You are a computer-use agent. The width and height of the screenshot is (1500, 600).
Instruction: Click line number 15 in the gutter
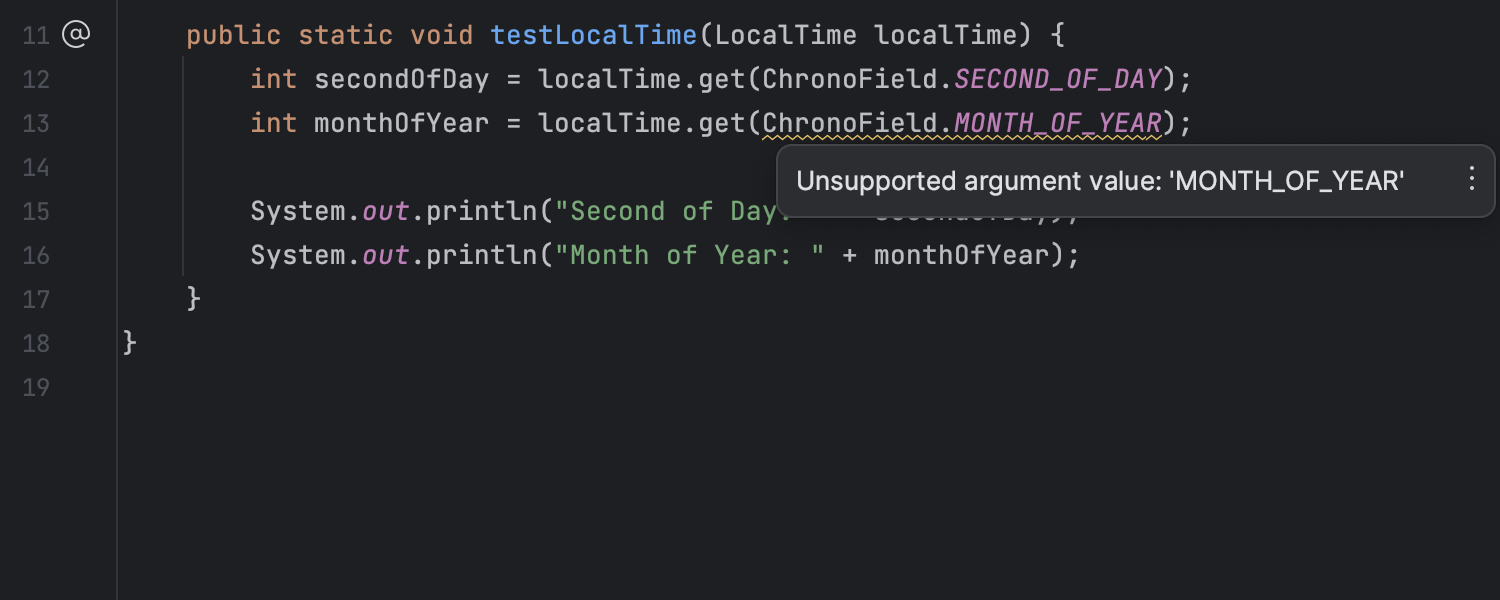[x=36, y=211]
